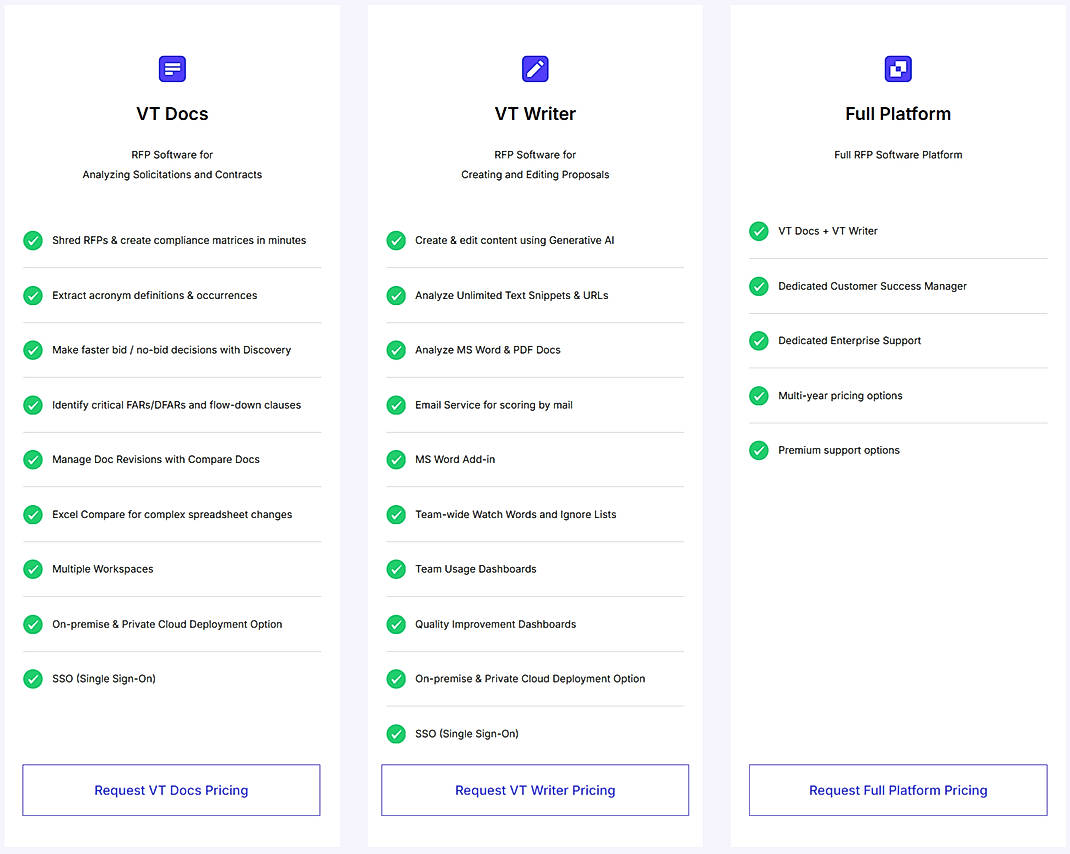Click the Request Full Platform Pricing button
The width and height of the screenshot is (1070, 854).
click(x=897, y=790)
